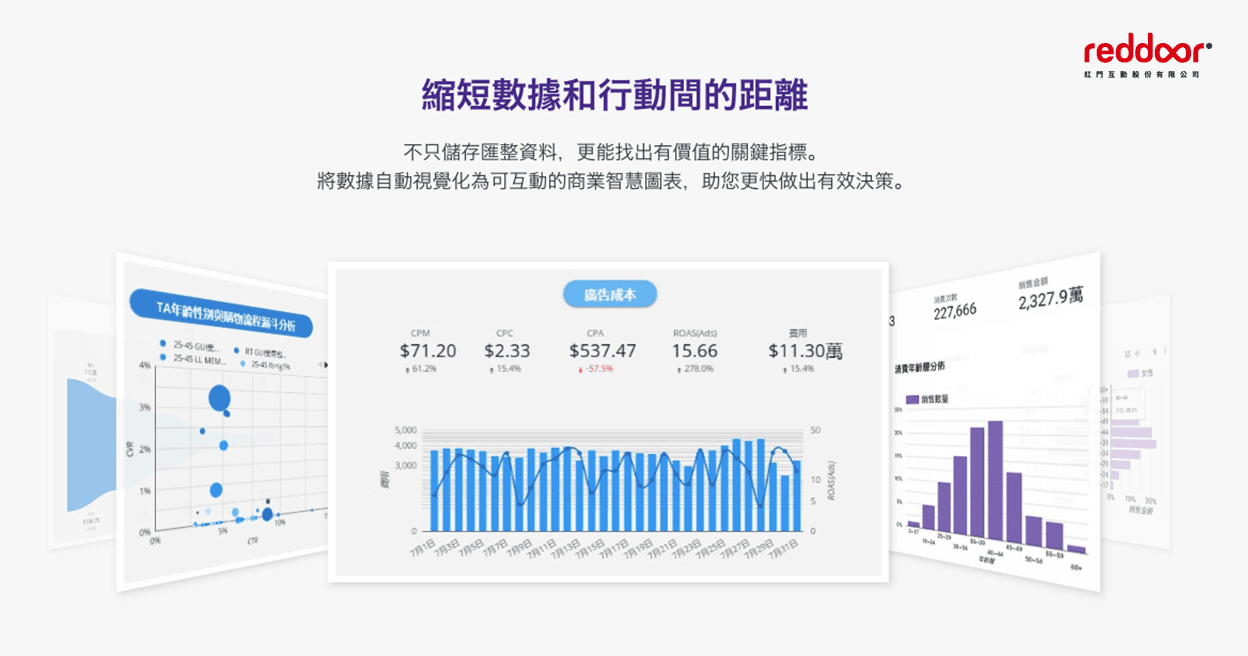The image size is (1248, 656).
Task: Click the 2,327.9萬 銷售金額 figure
Action: (x=1050, y=299)
